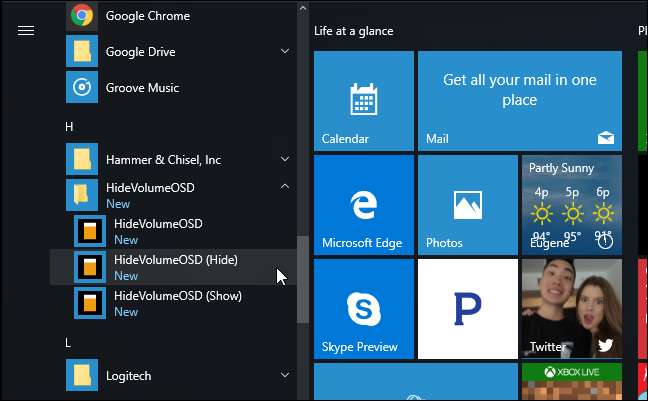Click the Life at a glance heading
This screenshot has height=401, width=648.
coord(353,31)
